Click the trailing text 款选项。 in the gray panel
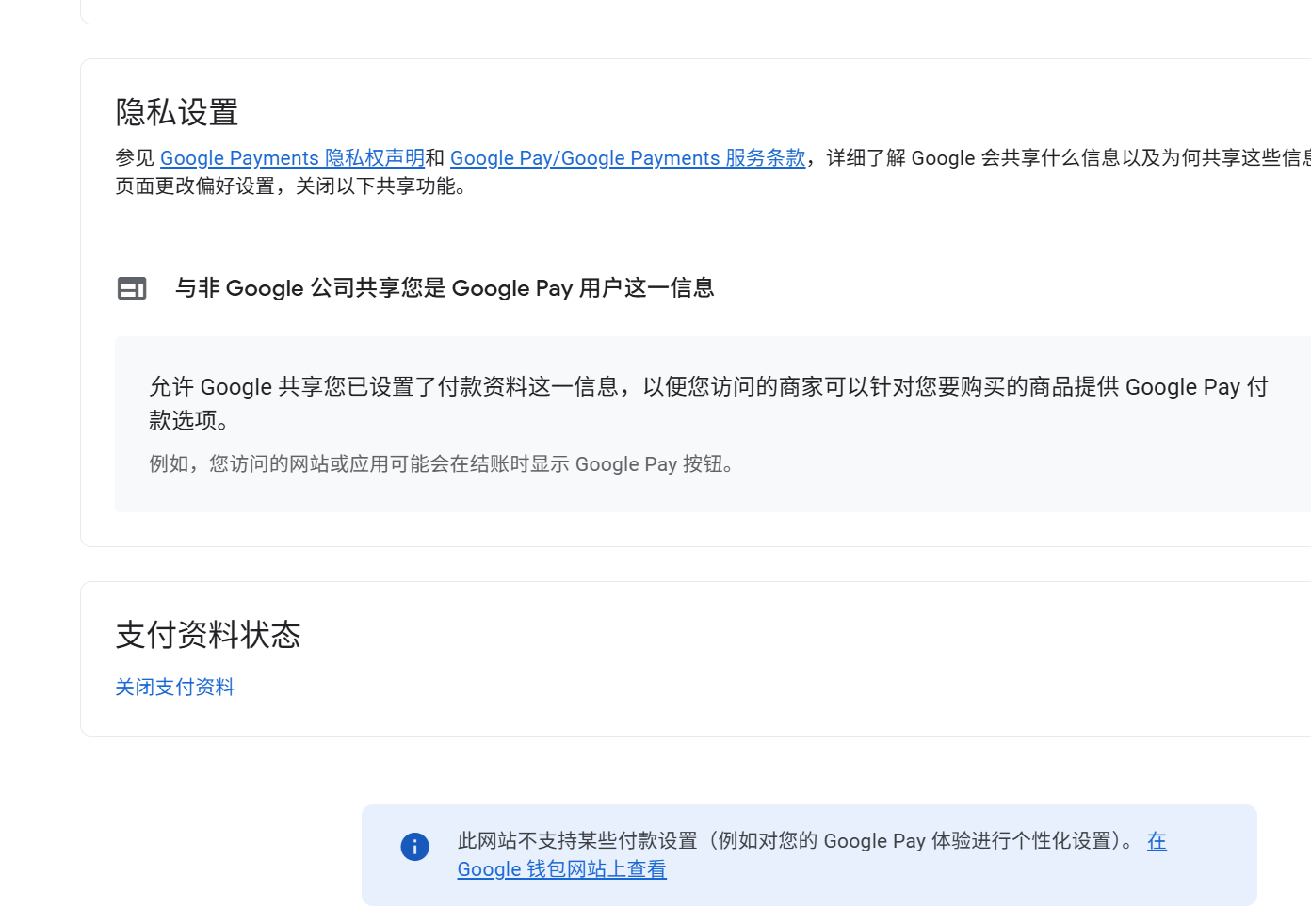 190,420
